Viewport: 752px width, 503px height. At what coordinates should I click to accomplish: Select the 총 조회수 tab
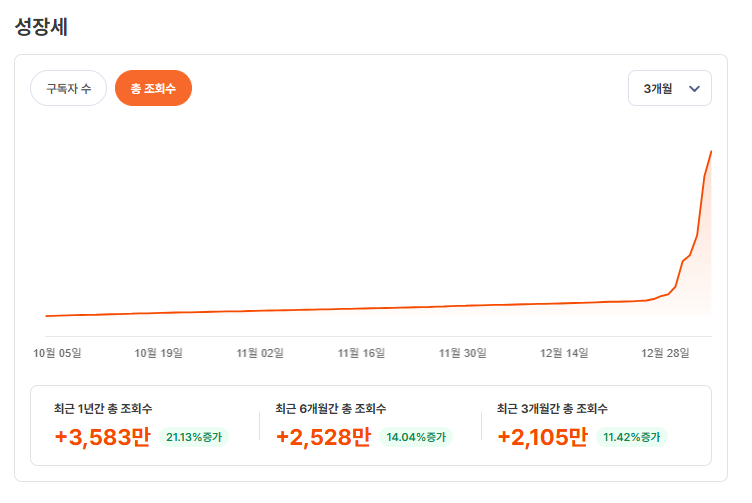click(x=153, y=88)
